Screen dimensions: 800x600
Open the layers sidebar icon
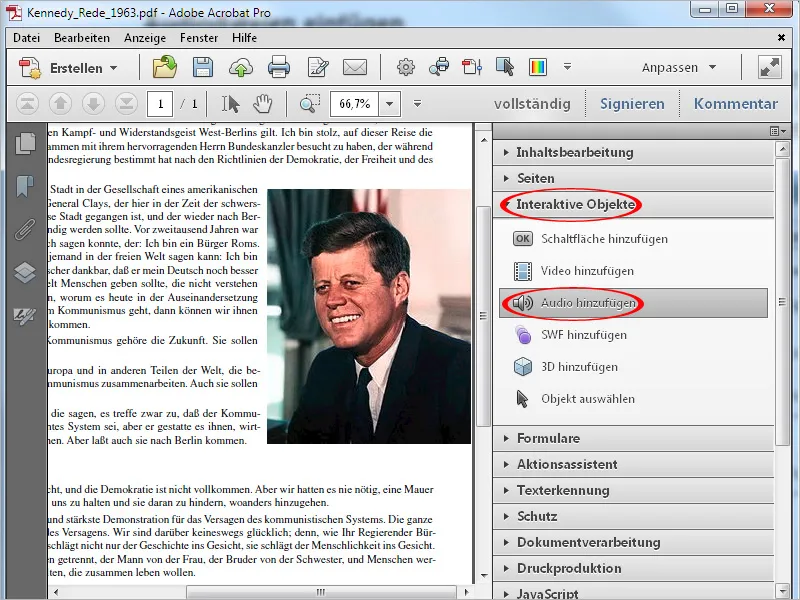(x=25, y=273)
